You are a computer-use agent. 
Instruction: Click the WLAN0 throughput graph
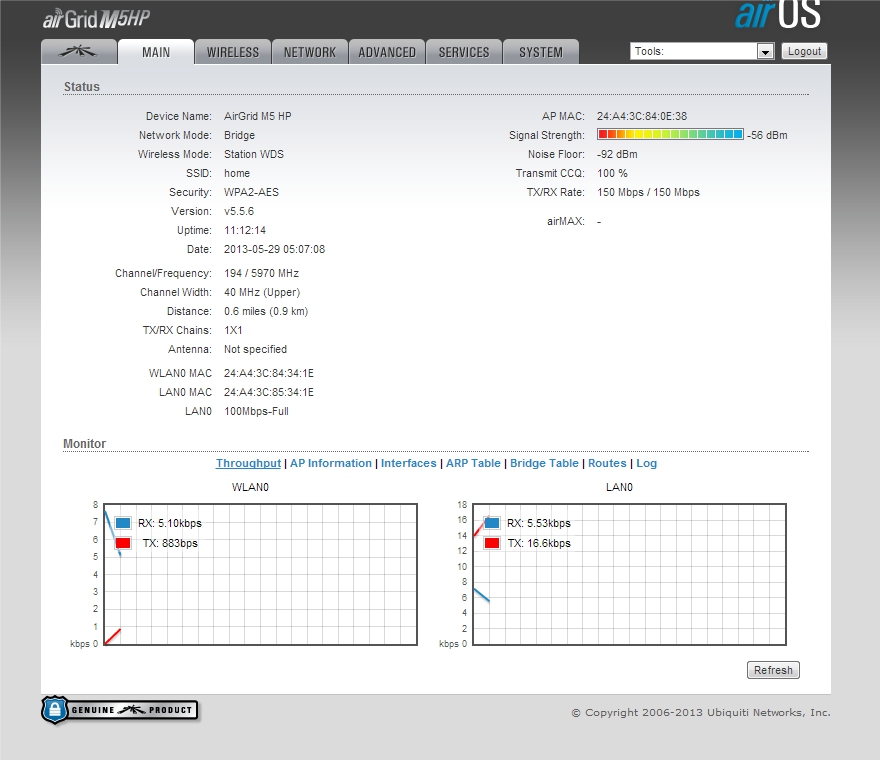[260, 574]
